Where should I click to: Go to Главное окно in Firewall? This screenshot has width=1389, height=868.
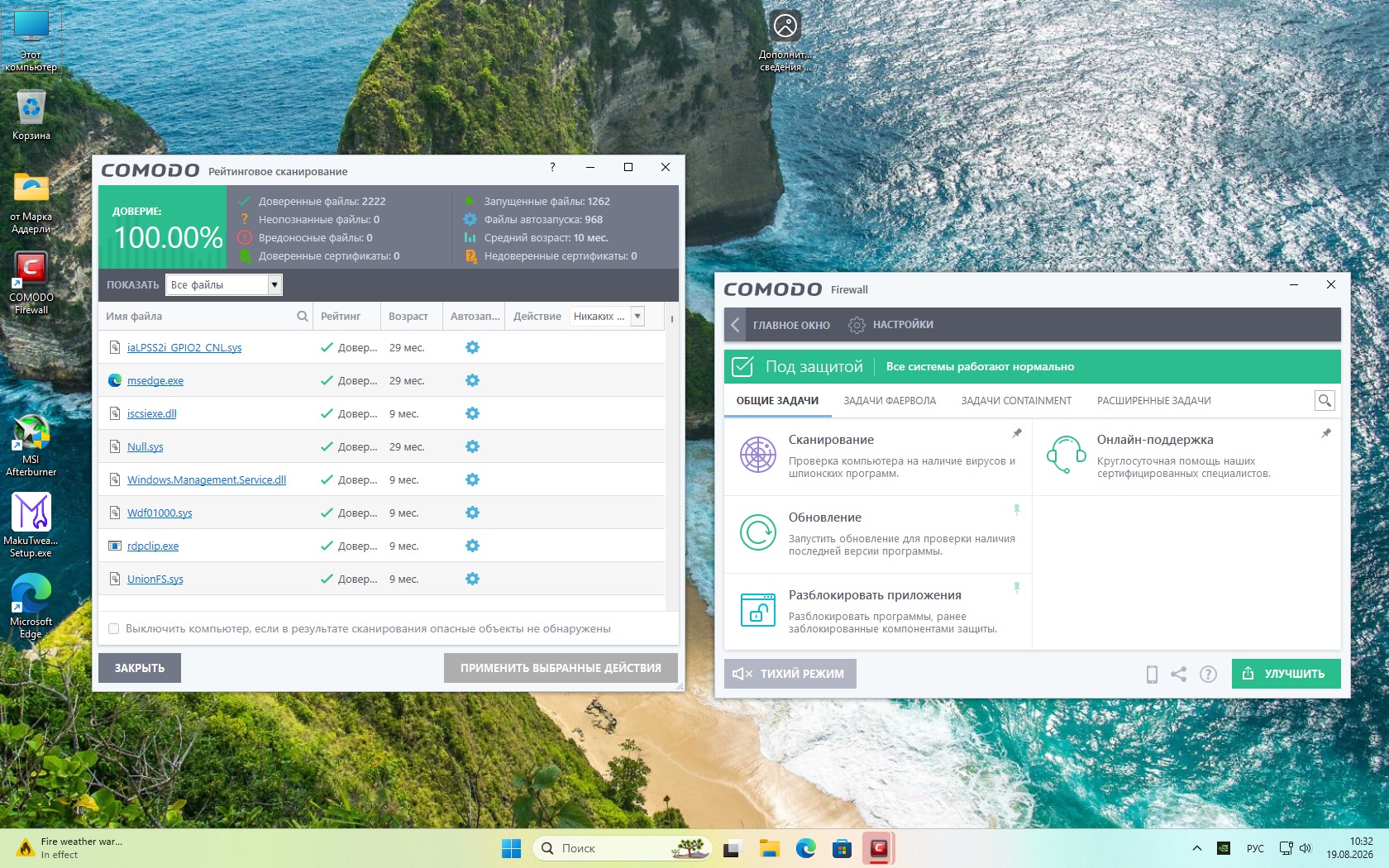[x=791, y=325]
